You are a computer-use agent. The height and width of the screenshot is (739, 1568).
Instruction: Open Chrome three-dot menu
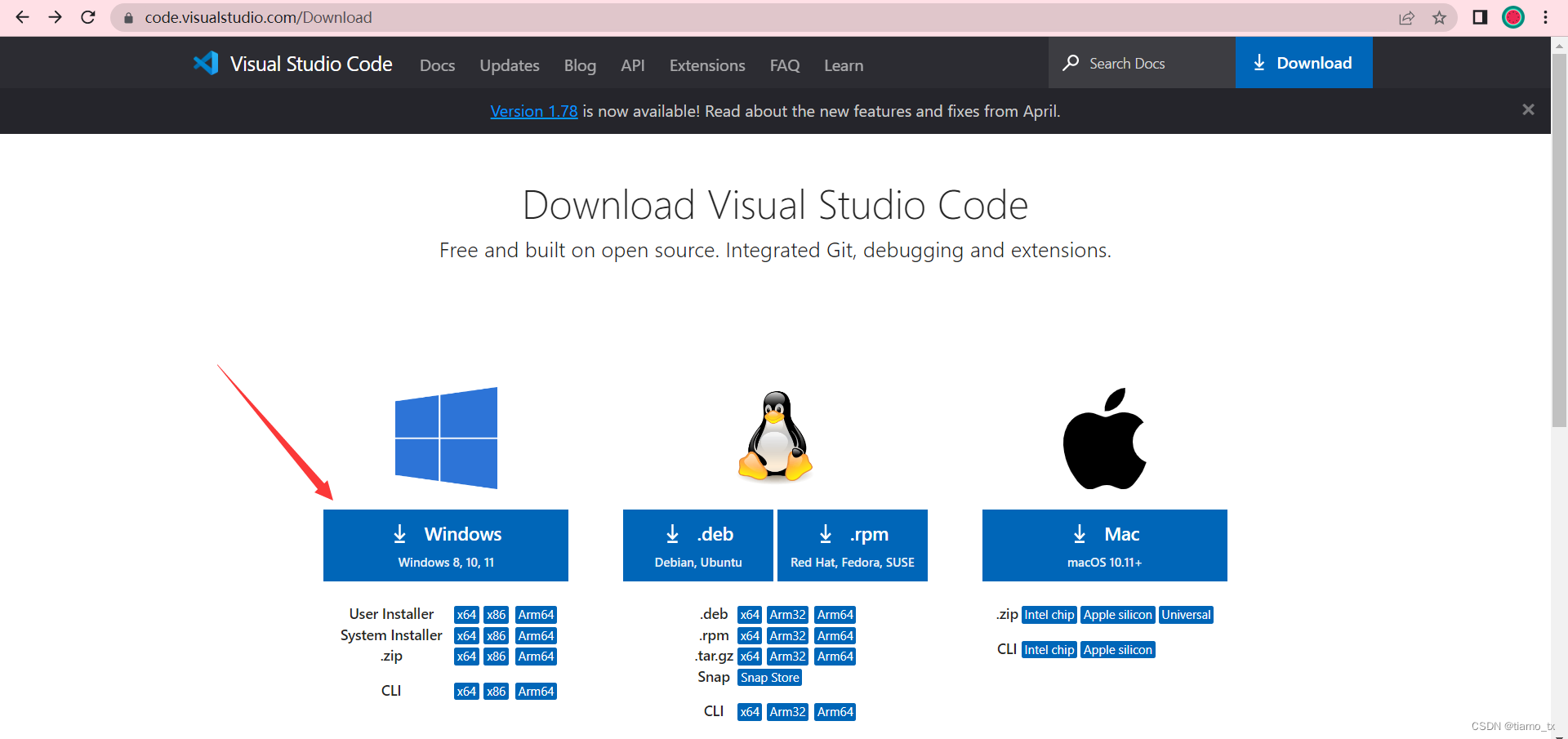click(x=1545, y=17)
